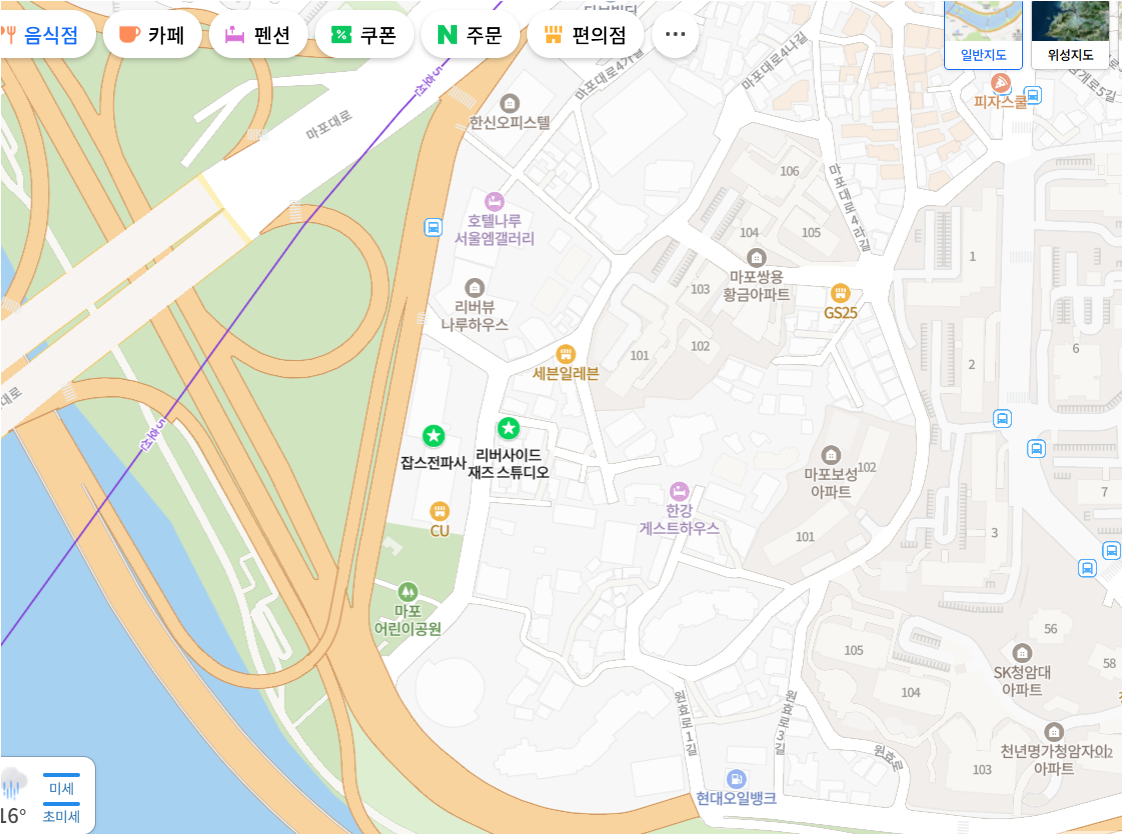This screenshot has width=1123, height=835.
Task: Click the 리버사이드 재즈 스튜디오 star marker
Action: point(509,428)
